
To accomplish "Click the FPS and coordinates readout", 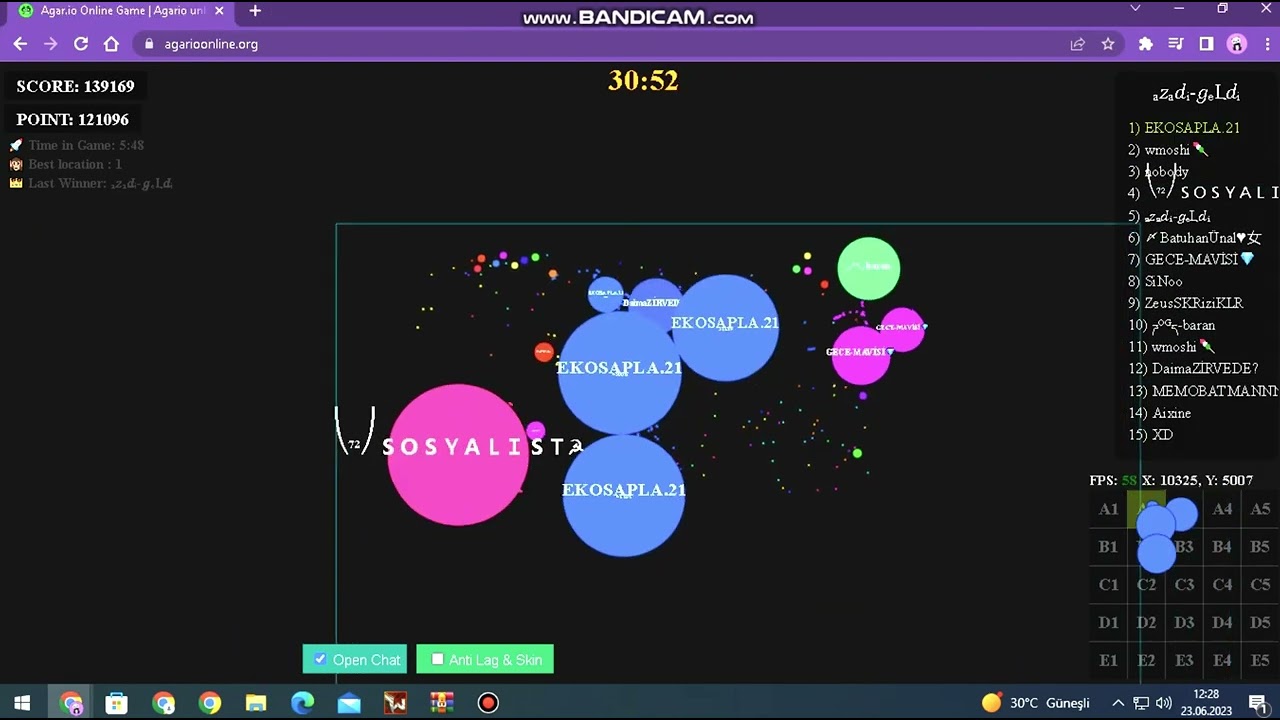I will tap(1171, 481).
